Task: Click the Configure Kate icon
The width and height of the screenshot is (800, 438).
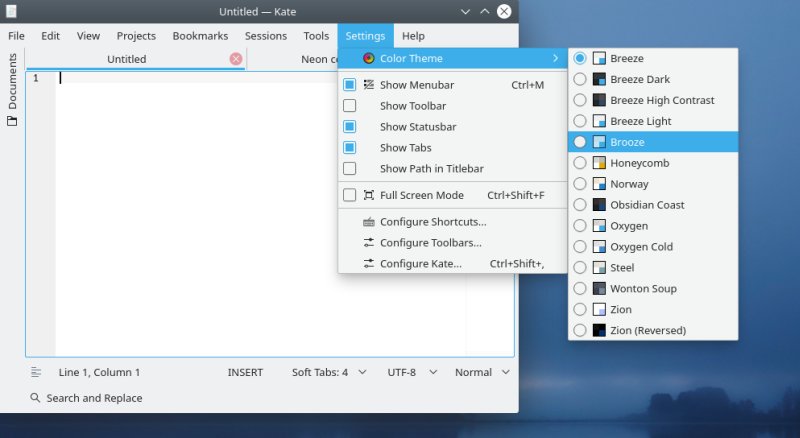Action: click(x=369, y=264)
